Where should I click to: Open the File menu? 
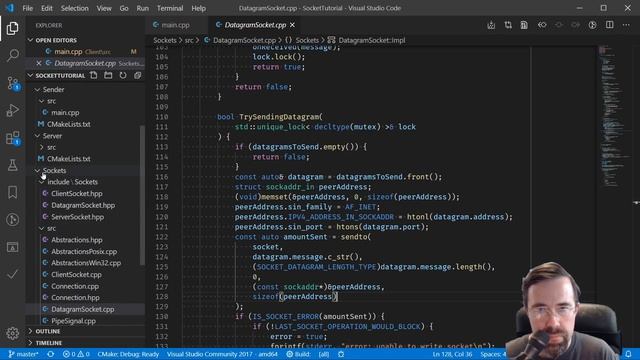[28, 8]
